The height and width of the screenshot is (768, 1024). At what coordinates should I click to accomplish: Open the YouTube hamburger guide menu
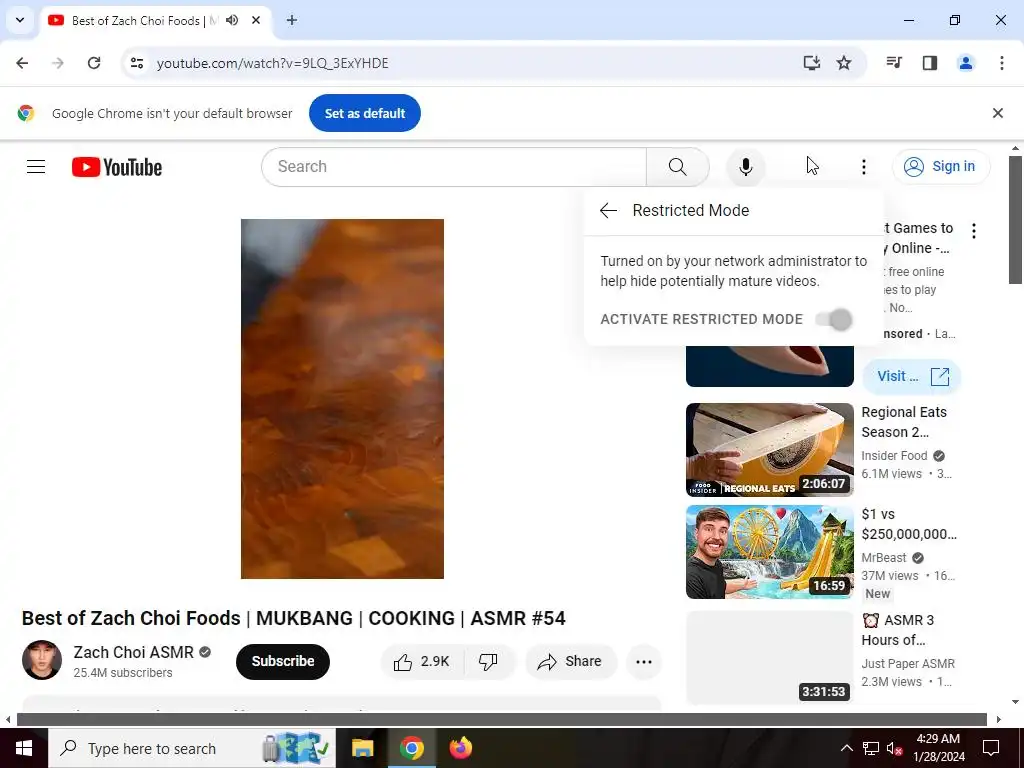[x=36, y=167]
